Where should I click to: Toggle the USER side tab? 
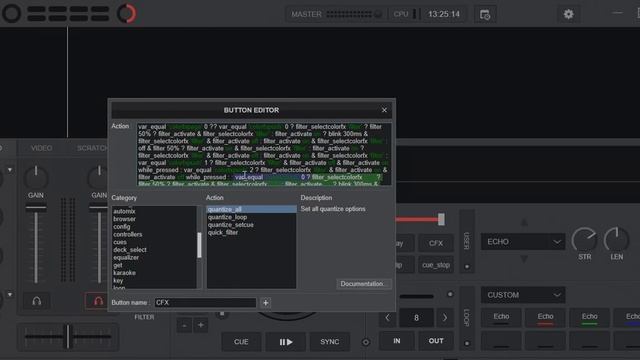467,241
